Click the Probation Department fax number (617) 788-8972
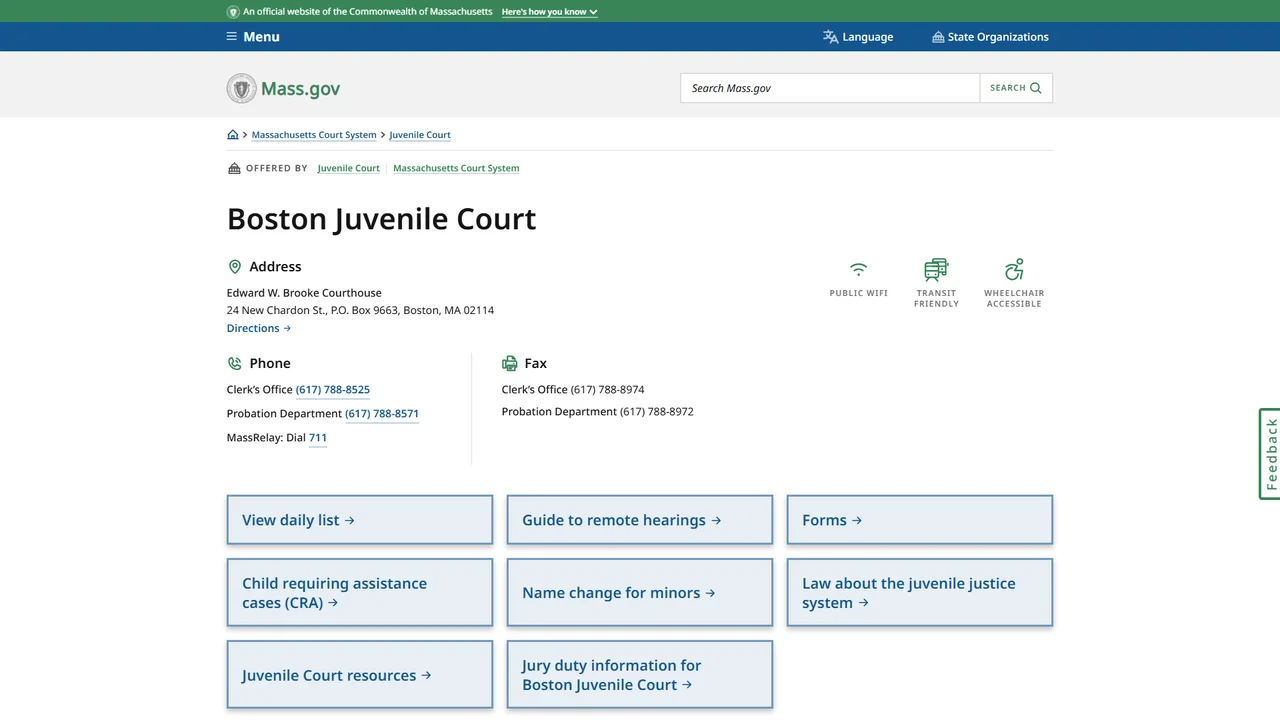The image size is (1280, 720). 657,412
